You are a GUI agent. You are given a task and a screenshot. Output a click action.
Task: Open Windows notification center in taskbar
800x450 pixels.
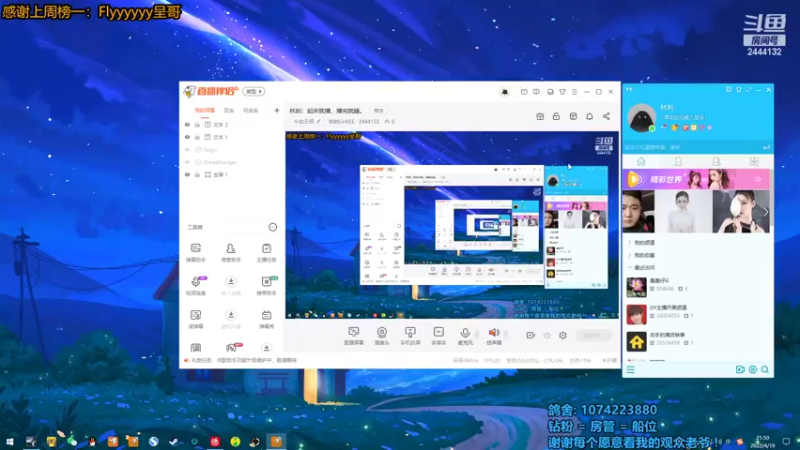tap(786, 441)
